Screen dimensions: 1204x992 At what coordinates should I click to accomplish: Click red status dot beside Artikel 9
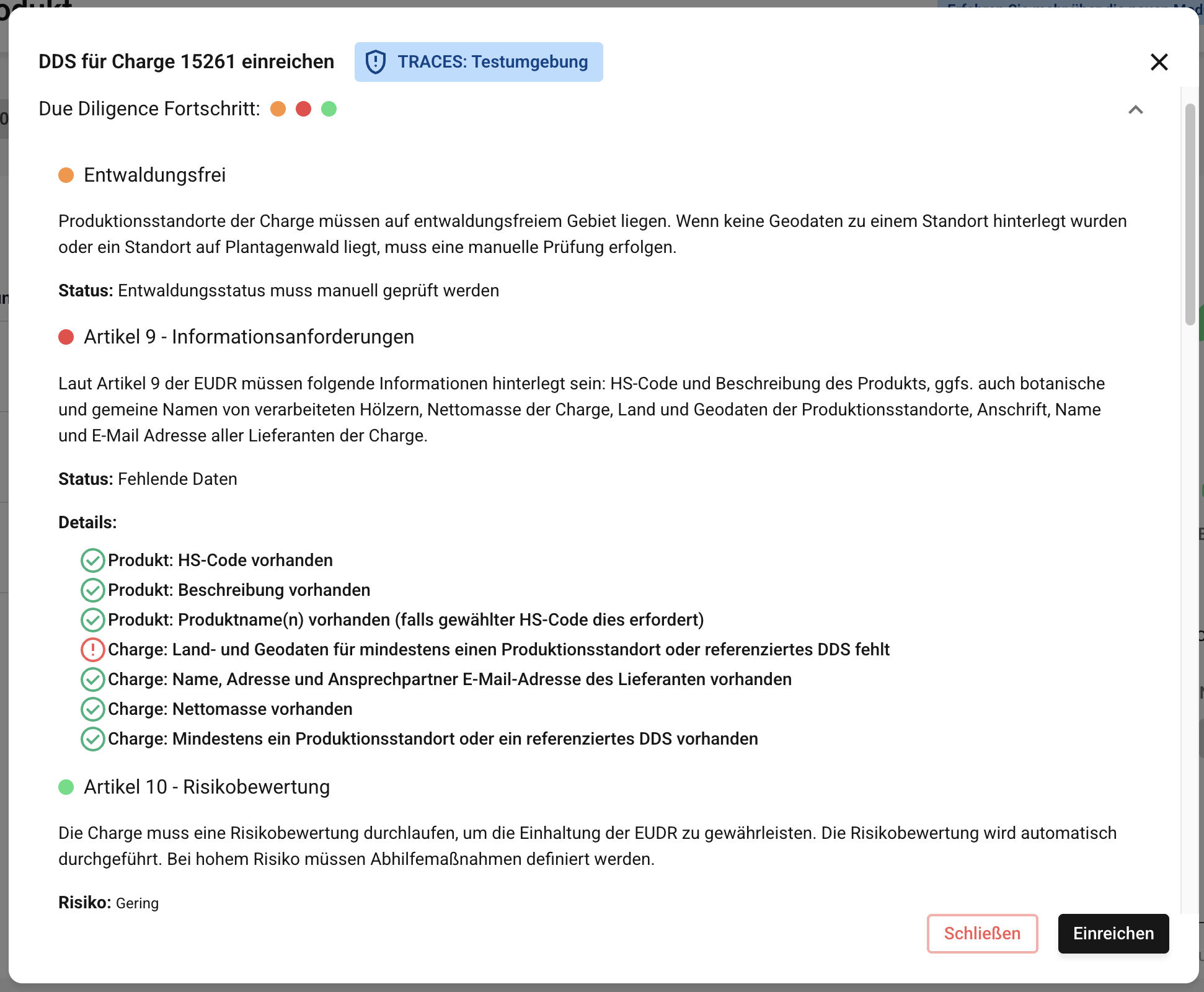[66, 337]
